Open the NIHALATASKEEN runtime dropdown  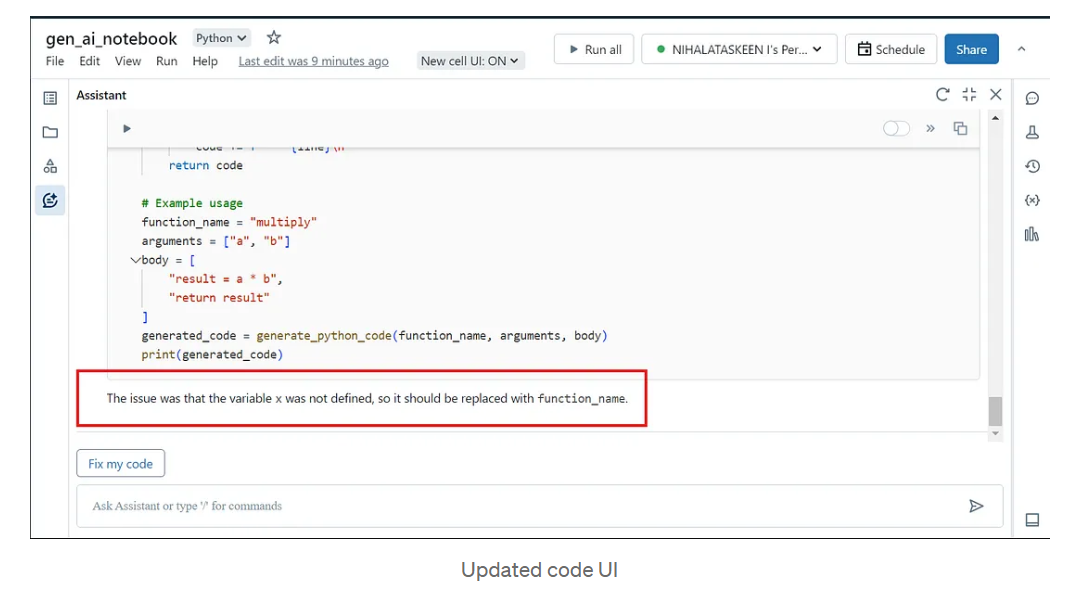tap(738, 48)
